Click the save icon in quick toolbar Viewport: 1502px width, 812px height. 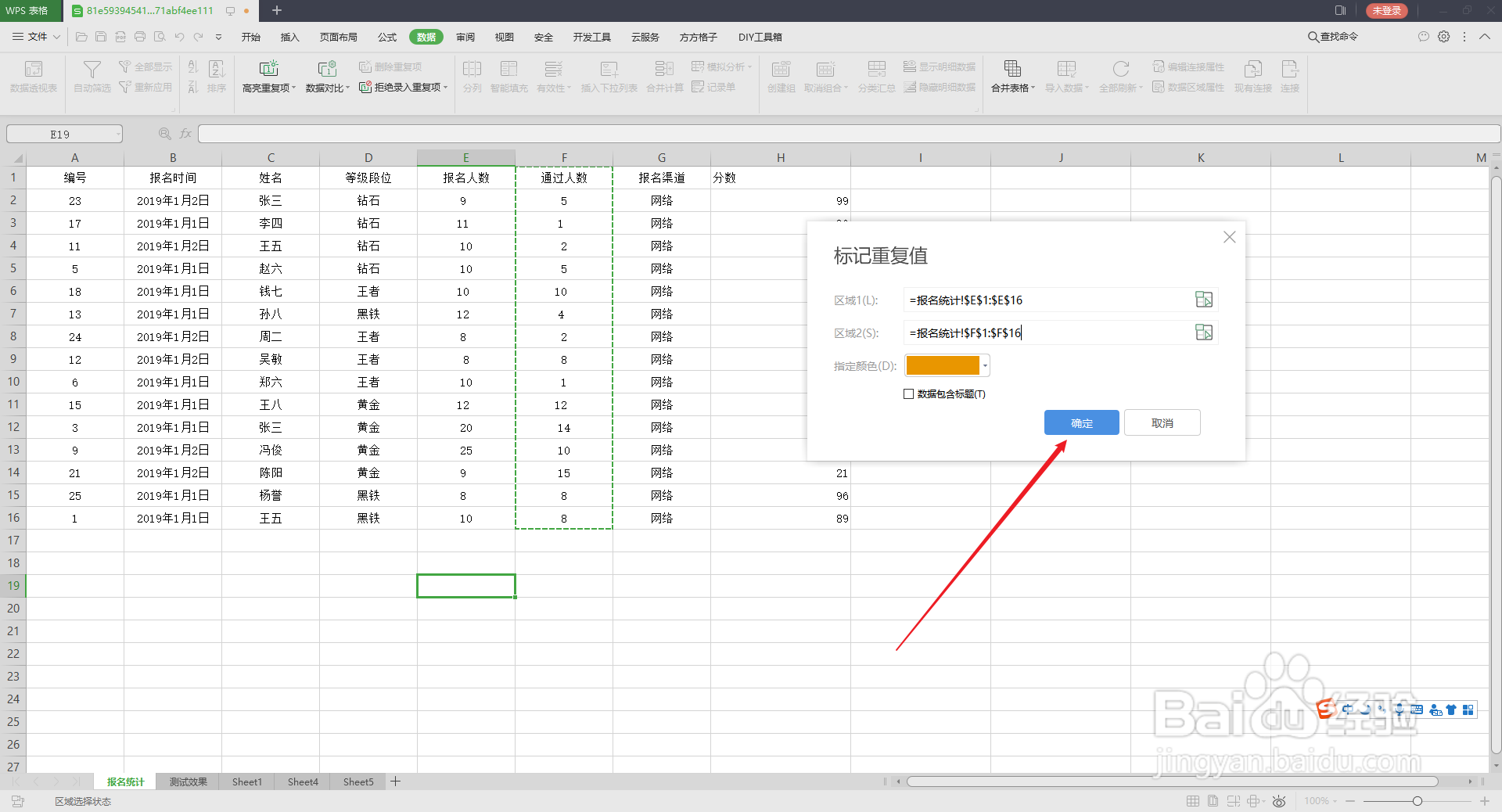(101, 37)
